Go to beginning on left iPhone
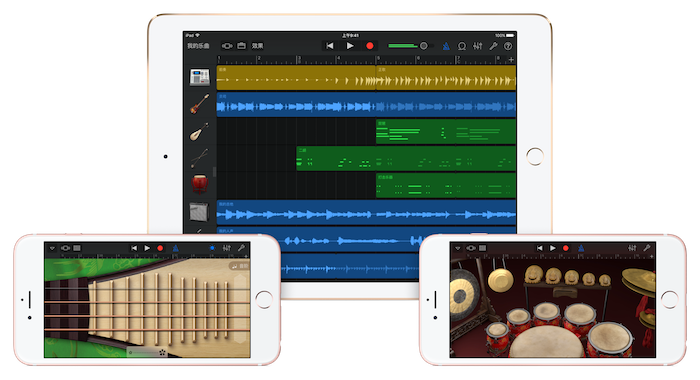This screenshot has width=700, height=380. (134, 248)
